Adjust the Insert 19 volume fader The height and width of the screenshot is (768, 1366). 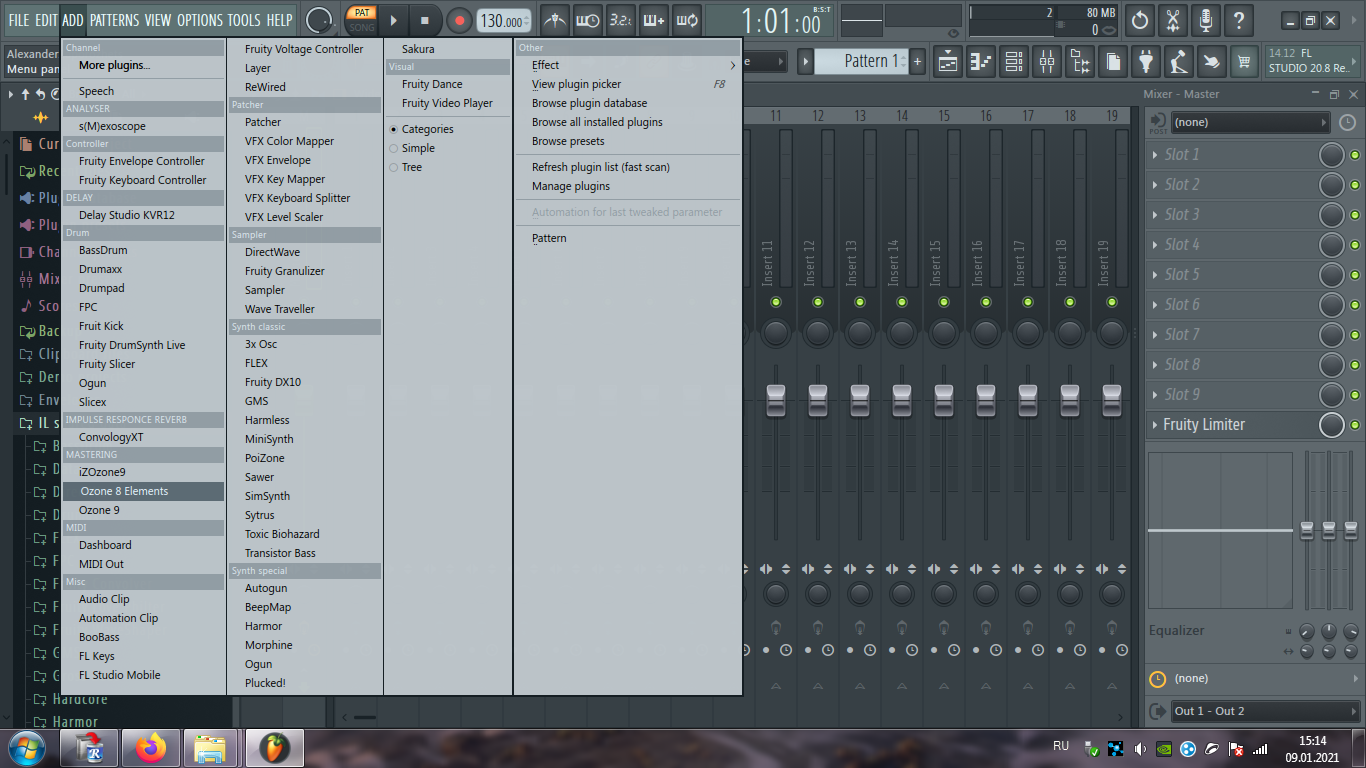pos(1112,401)
